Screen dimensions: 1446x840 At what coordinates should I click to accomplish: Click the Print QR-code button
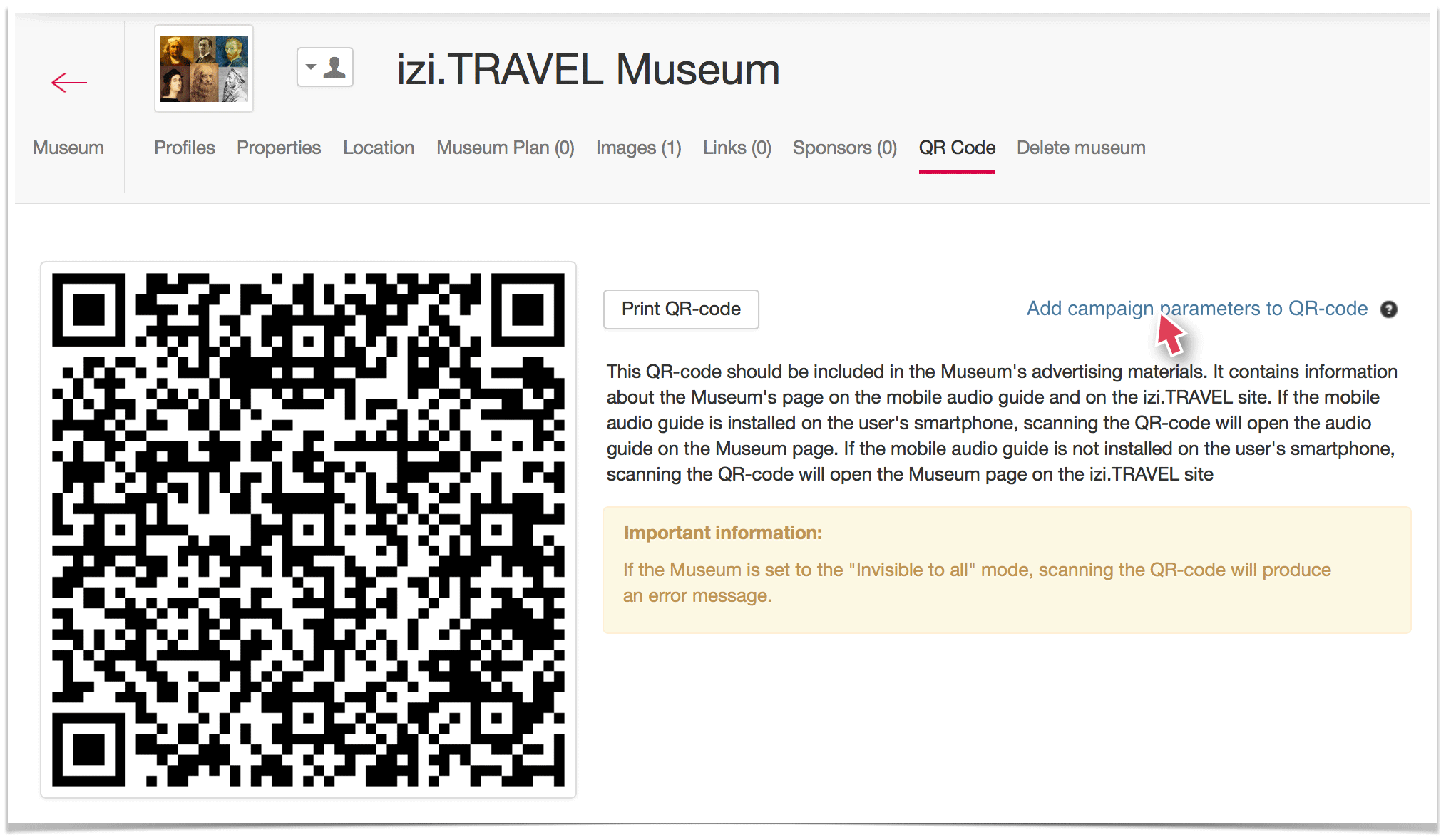[x=681, y=309]
